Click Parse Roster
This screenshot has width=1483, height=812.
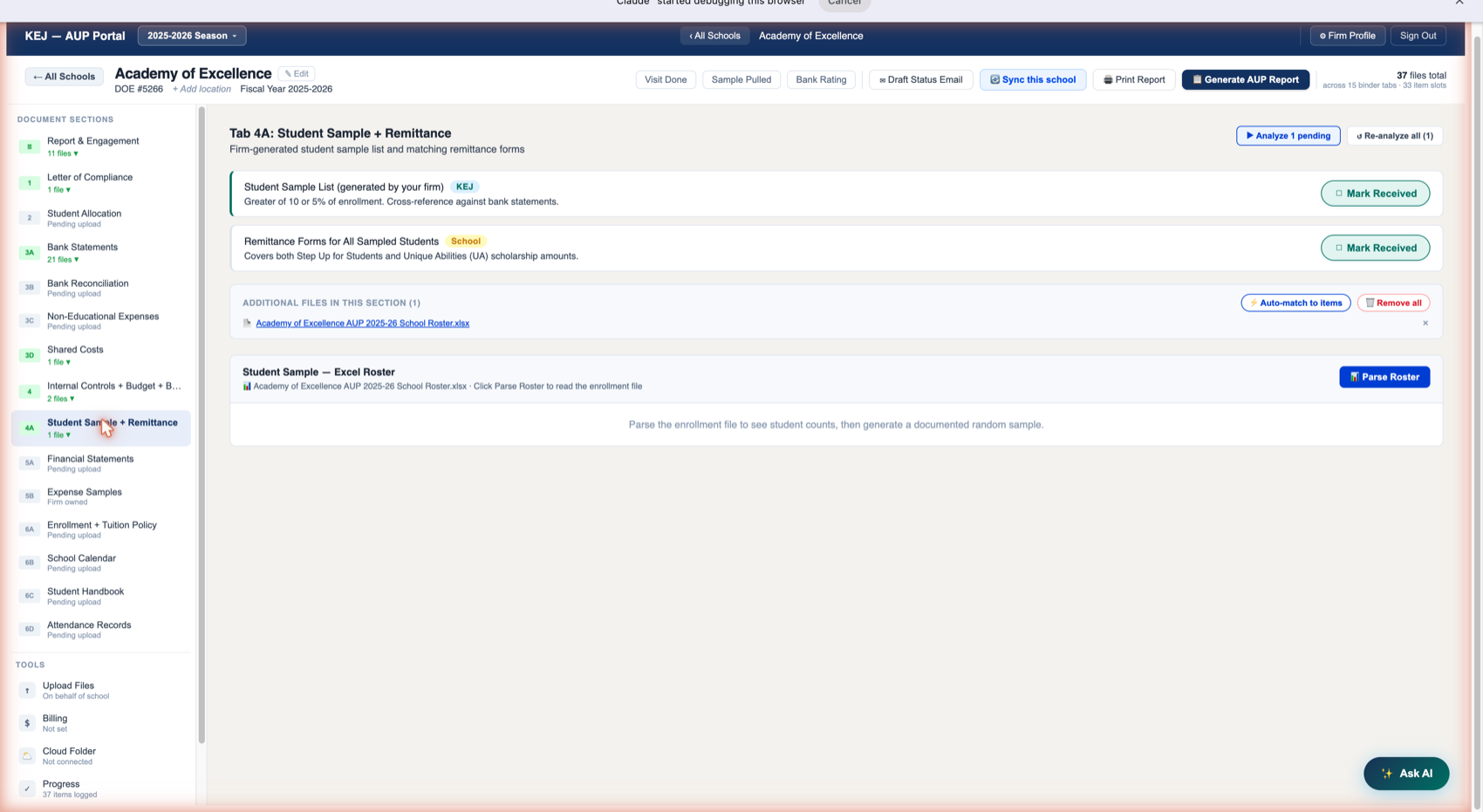pos(1384,377)
